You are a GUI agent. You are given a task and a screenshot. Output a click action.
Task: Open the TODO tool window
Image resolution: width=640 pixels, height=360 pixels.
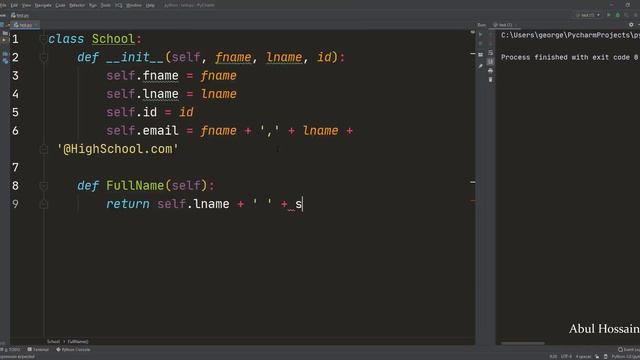tap(11, 350)
